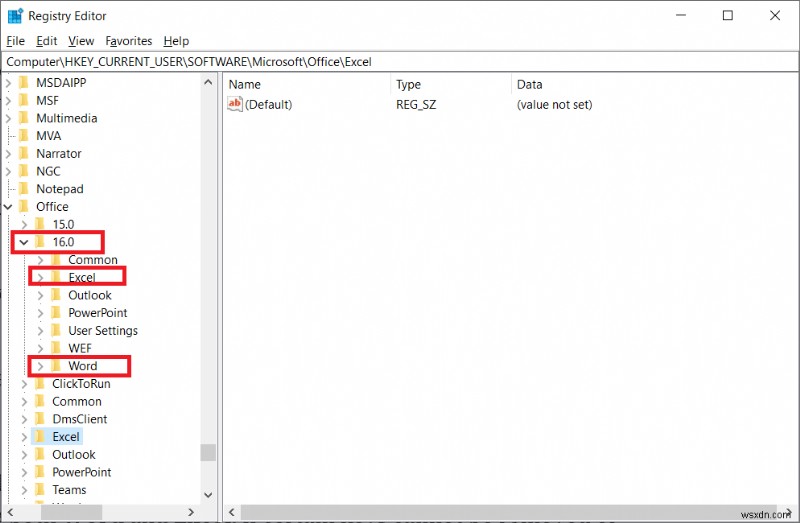This screenshot has height=523, width=800.
Task: Select the PowerPoint key above Teams
Action: (82, 472)
